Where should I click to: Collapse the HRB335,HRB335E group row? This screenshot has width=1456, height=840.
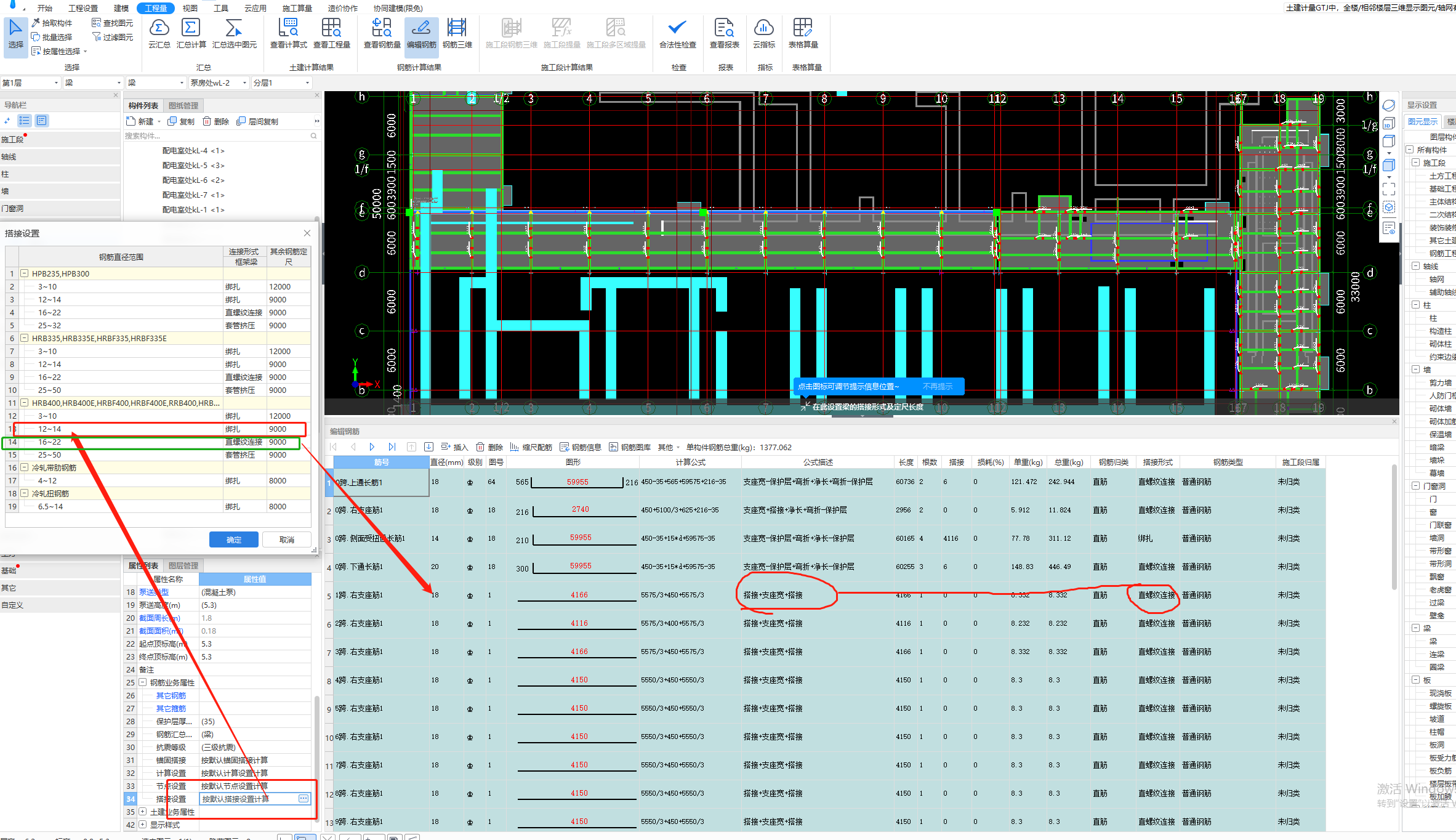tap(25, 337)
